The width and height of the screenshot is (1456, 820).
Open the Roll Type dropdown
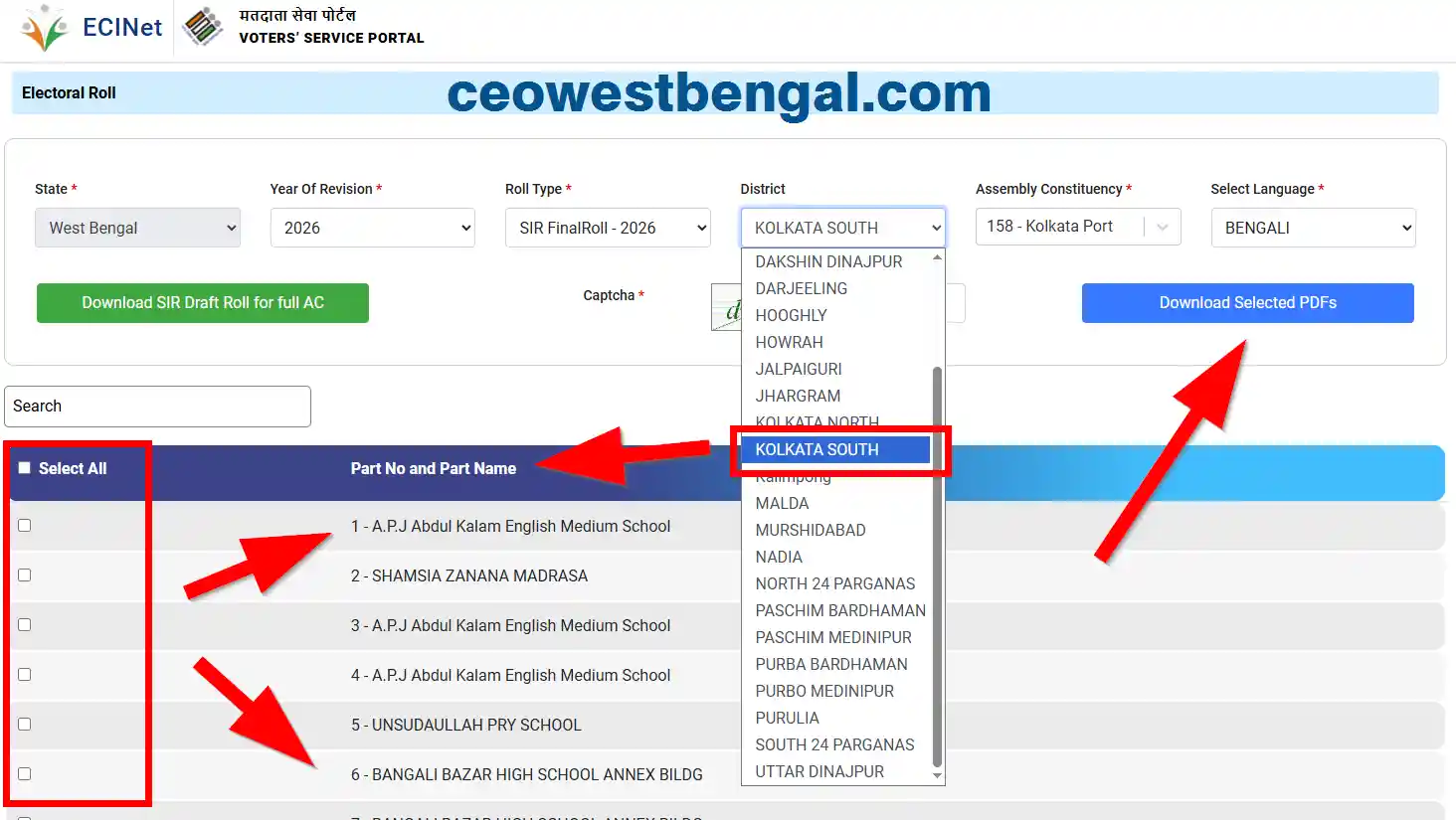pyautogui.click(x=608, y=228)
